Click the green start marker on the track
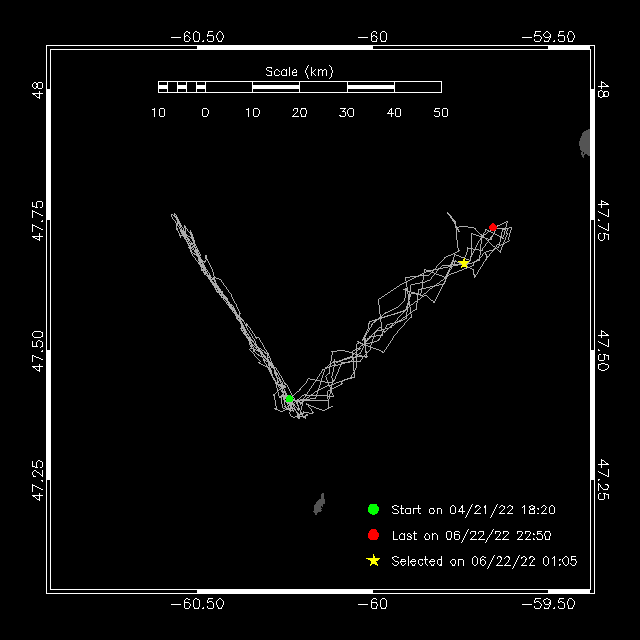This screenshot has width=640, height=640. coord(289,399)
